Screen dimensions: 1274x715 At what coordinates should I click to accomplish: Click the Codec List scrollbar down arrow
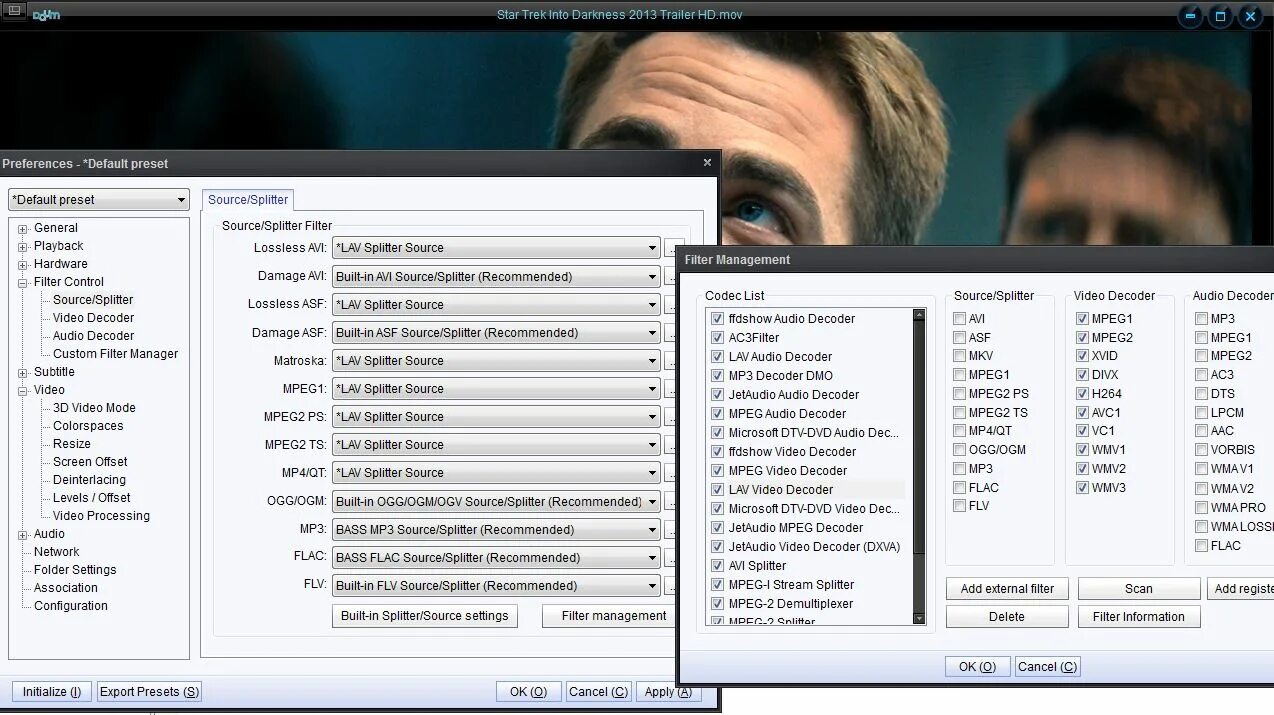pyautogui.click(x=919, y=619)
